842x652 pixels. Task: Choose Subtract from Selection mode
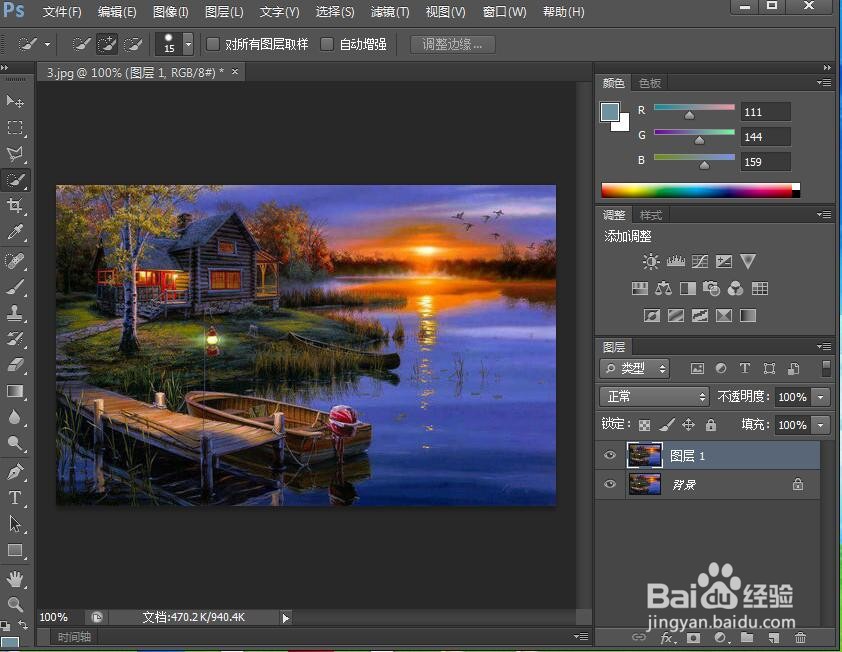pyautogui.click(x=133, y=44)
